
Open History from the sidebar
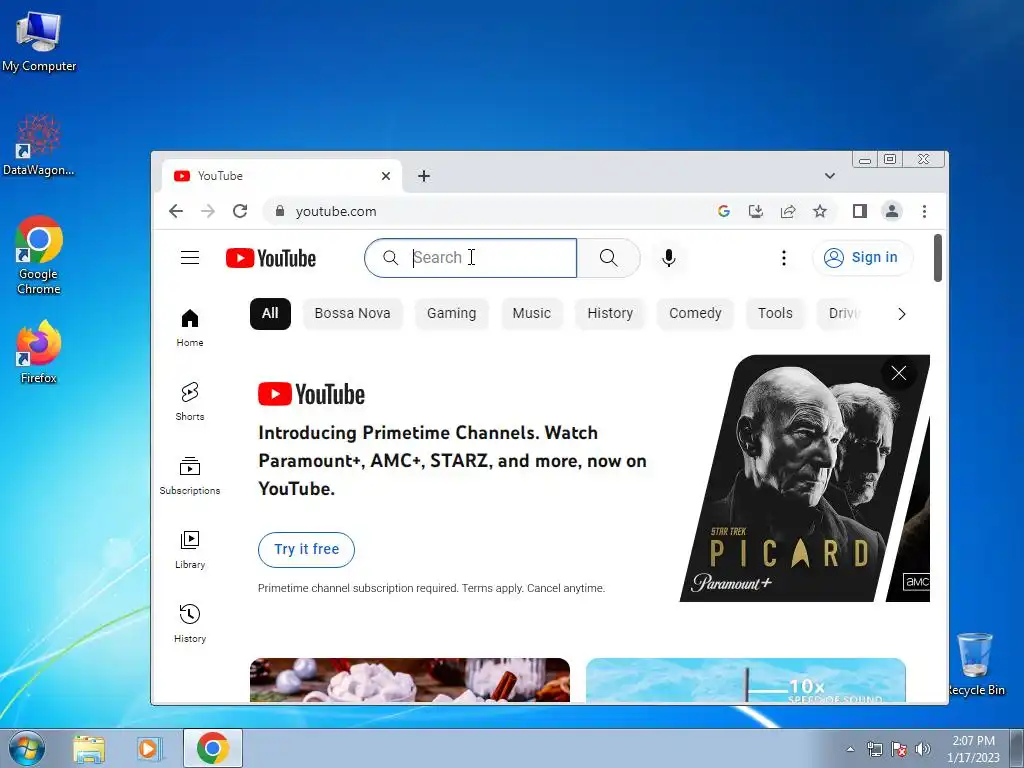click(189, 624)
